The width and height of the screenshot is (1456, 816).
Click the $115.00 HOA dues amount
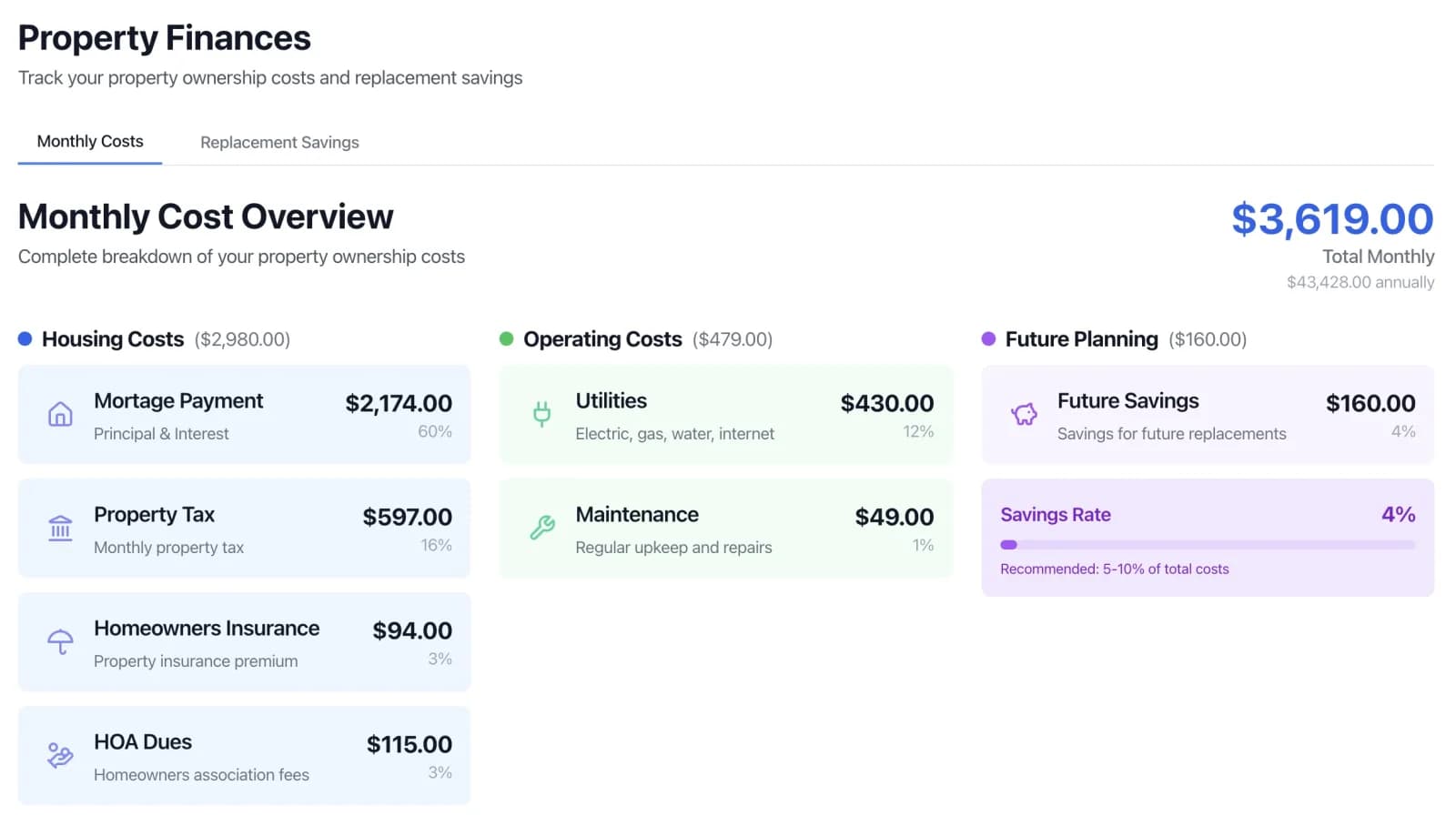point(409,744)
